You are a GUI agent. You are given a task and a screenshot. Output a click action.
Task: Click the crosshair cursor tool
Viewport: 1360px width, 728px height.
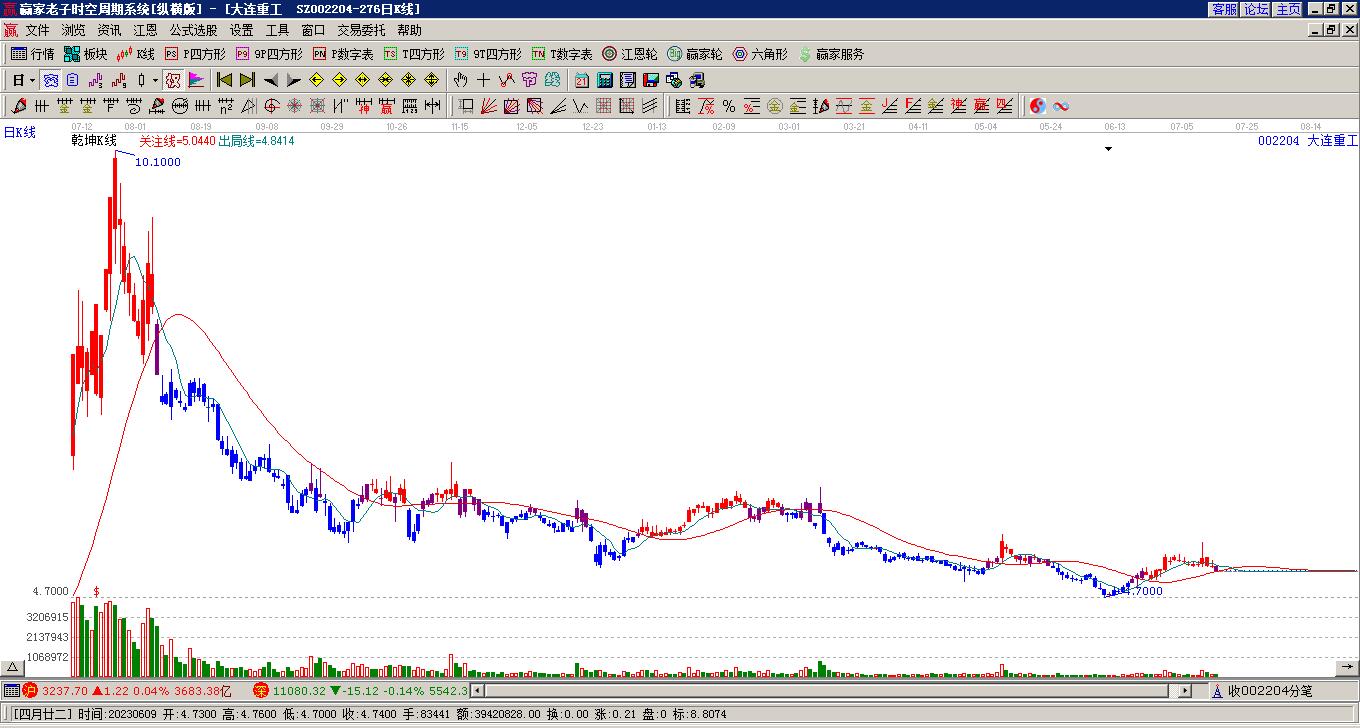click(483, 80)
